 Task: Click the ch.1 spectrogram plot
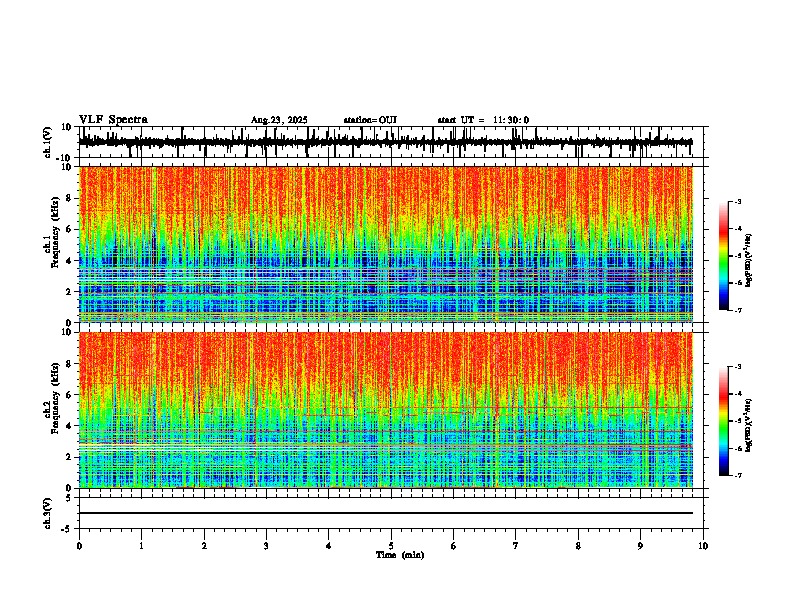click(386, 244)
